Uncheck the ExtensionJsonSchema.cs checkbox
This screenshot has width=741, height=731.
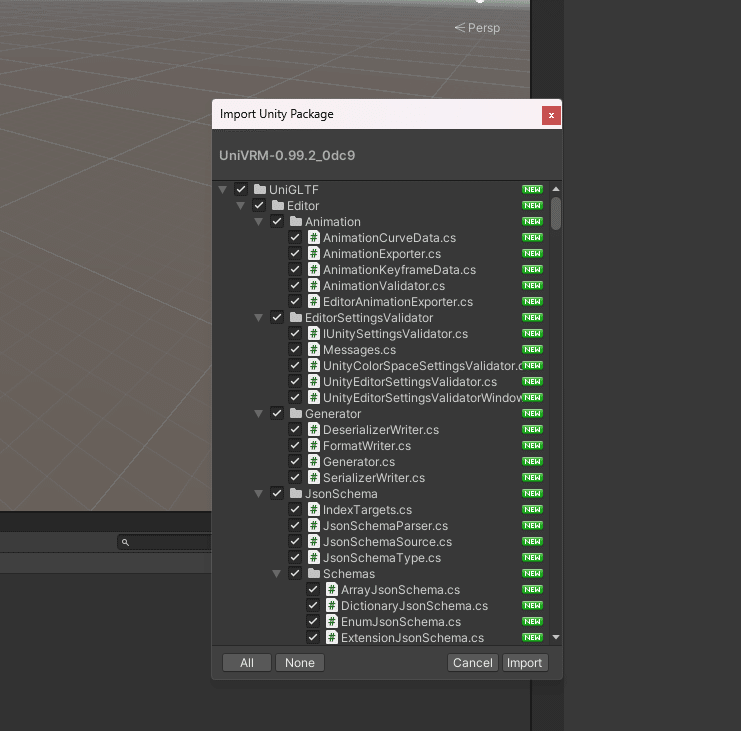point(313,637)
